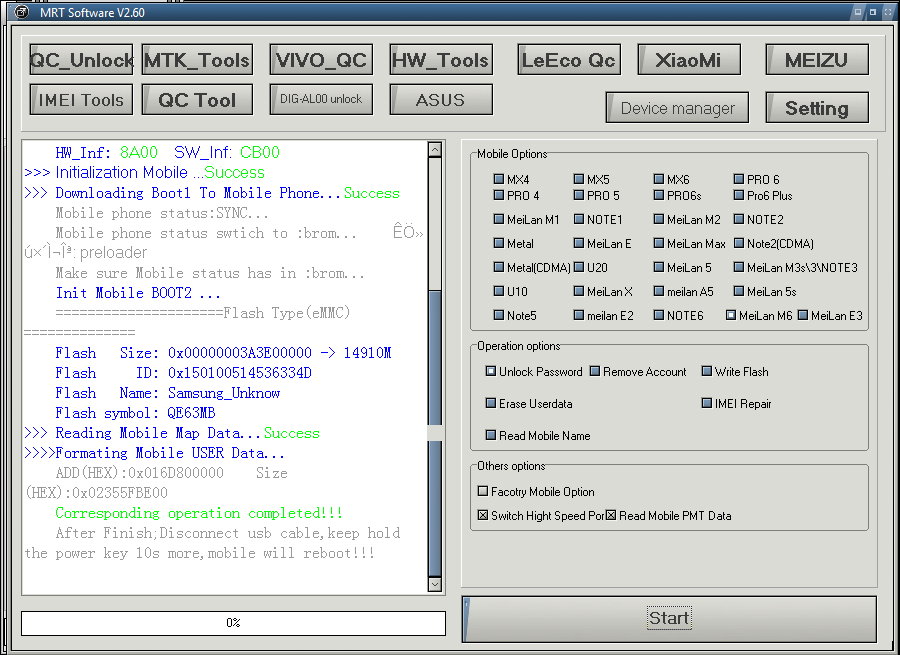900x655 pixels.
Task: Select the PRO6s model checkbox
Action: (x=659, y=195)
